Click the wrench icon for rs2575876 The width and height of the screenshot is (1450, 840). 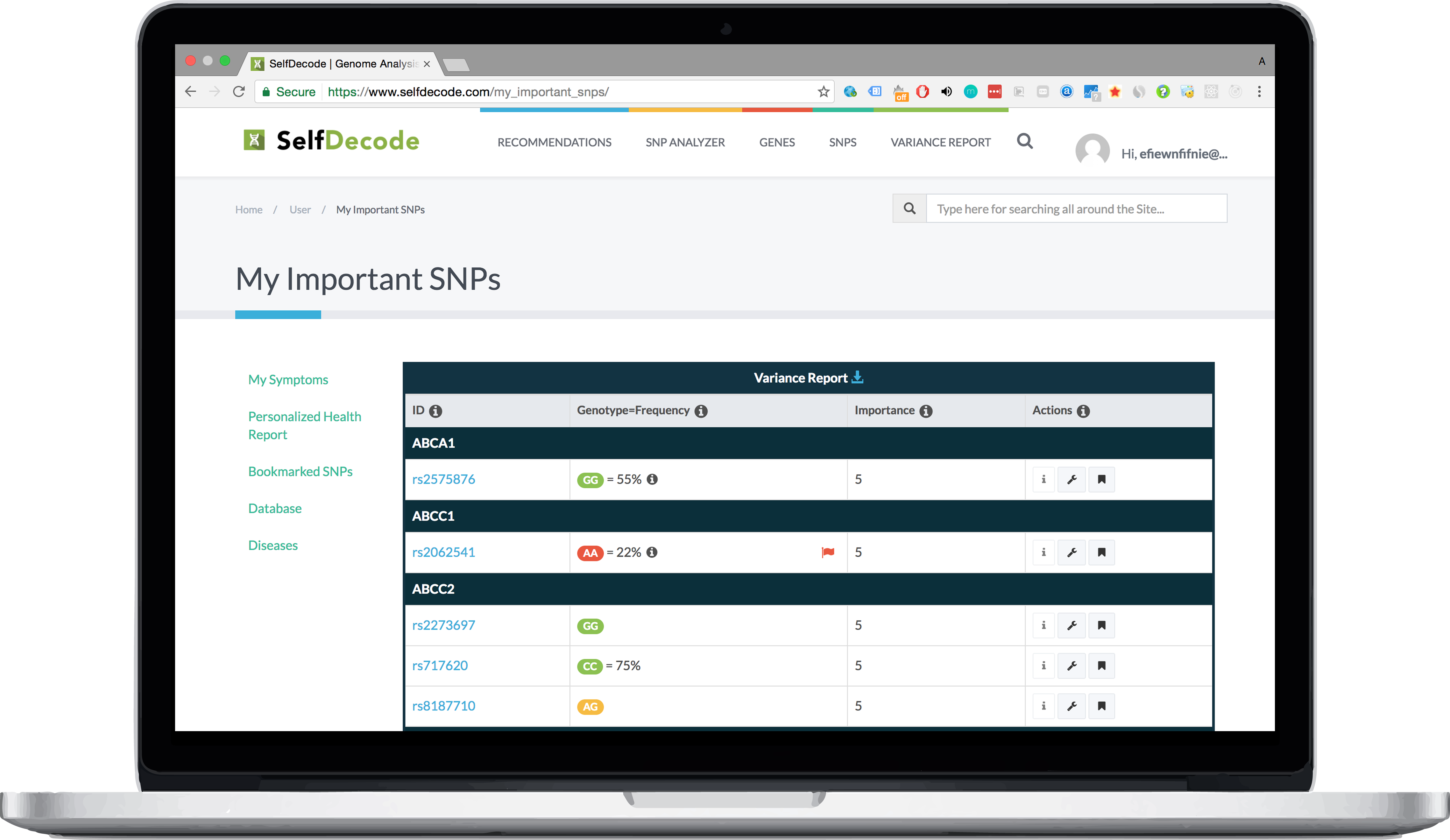point(1072,479)
